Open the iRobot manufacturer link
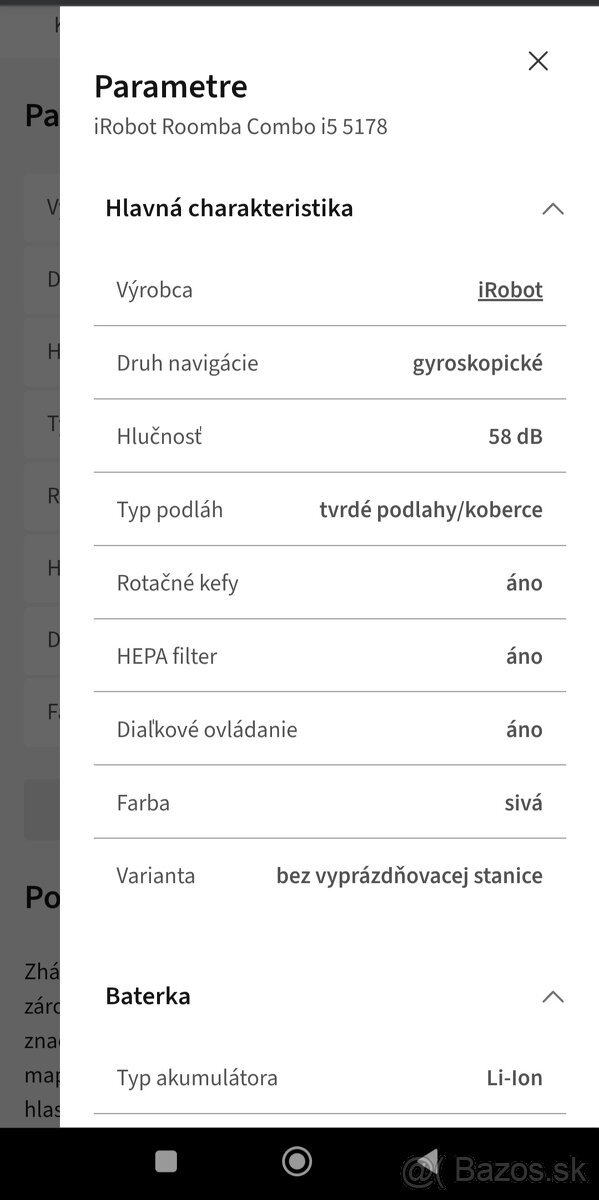 pos(510,289)
